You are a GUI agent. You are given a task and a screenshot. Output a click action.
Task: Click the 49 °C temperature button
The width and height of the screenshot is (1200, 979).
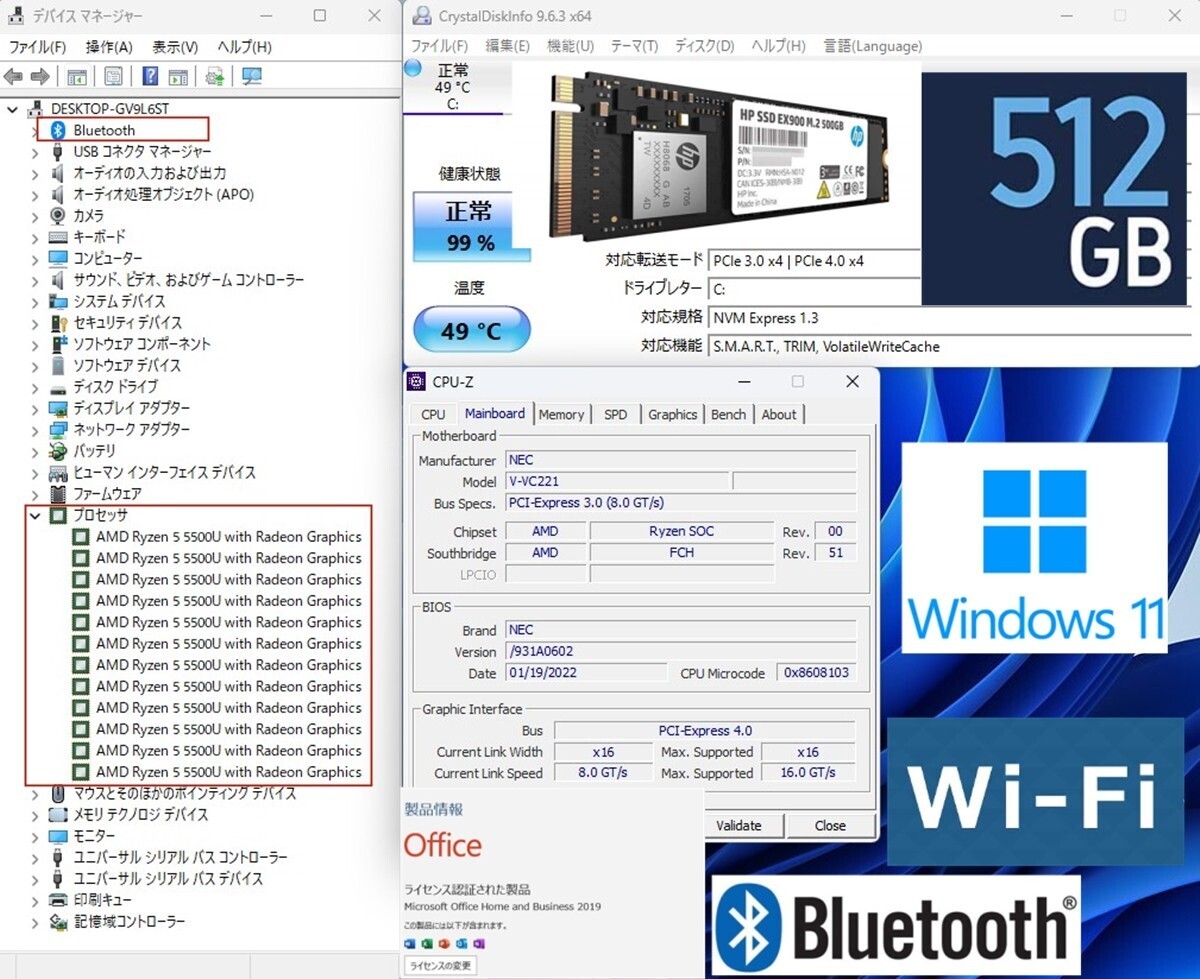pyautogui.click(x=471, y=330)
